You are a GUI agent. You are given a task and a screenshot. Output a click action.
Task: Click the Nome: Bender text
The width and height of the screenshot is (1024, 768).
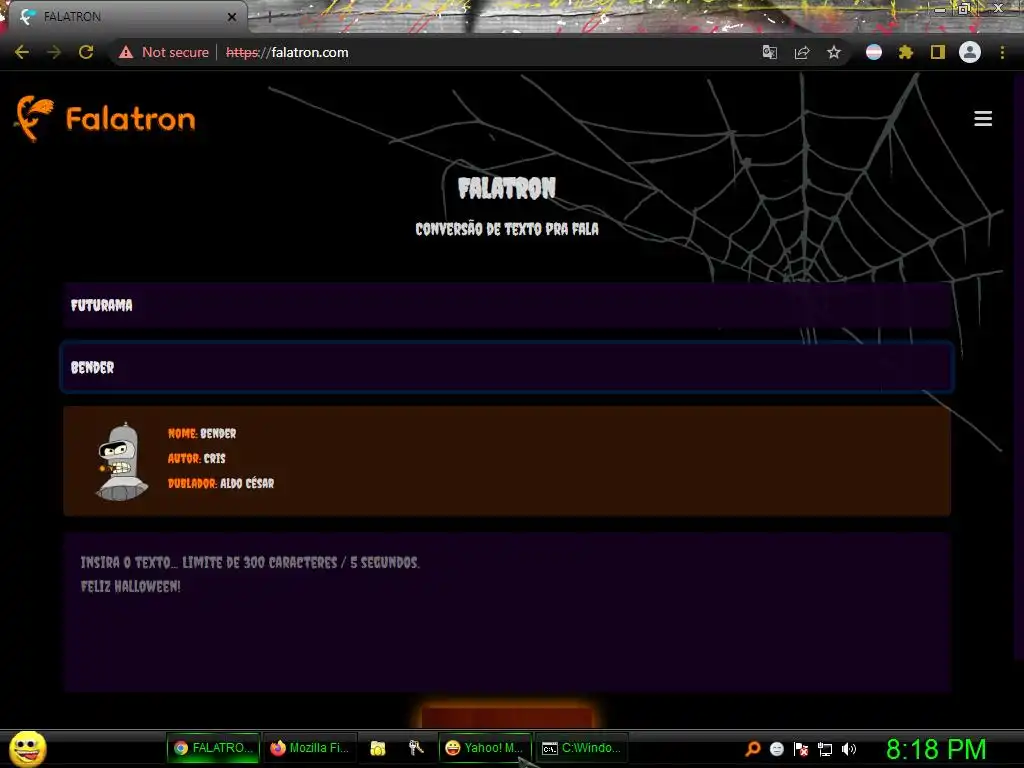tap(202, 434)
